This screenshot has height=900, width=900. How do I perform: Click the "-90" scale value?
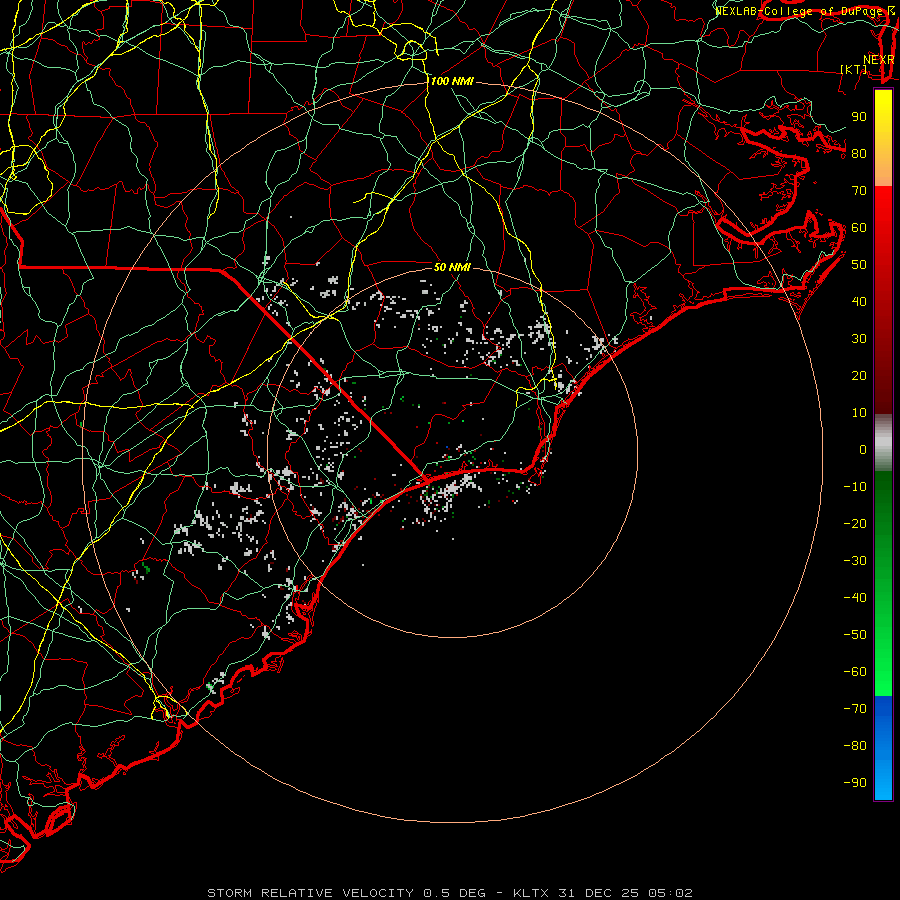coord(855,783)
